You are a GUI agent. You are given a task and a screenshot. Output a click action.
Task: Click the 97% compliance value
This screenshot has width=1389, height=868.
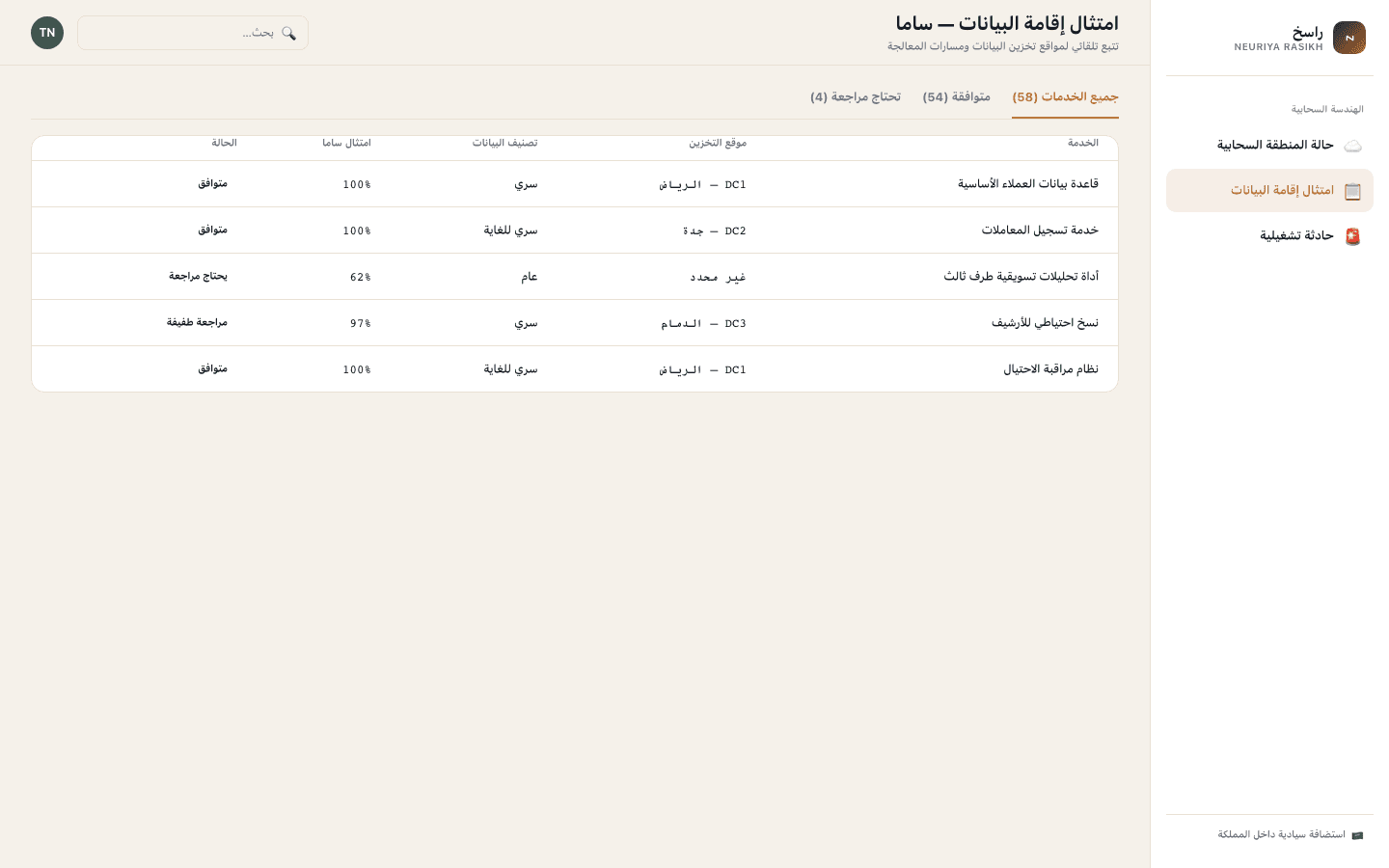(x=361, y=324)
